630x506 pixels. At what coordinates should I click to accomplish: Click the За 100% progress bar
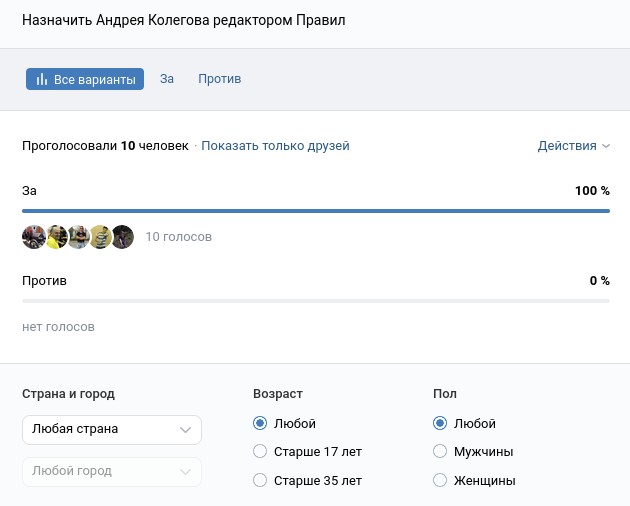click(315, 211)
